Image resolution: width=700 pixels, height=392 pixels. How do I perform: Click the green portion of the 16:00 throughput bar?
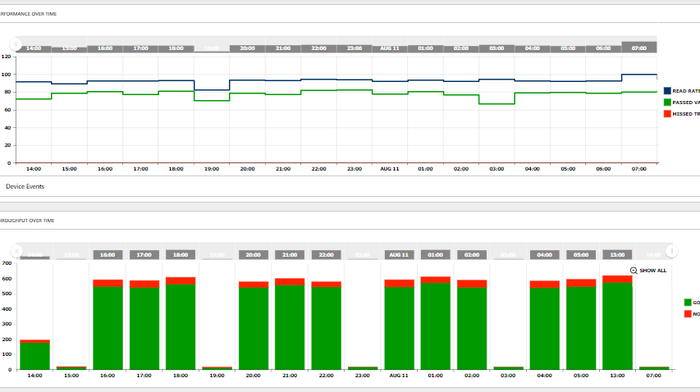[x=108, y=328]
